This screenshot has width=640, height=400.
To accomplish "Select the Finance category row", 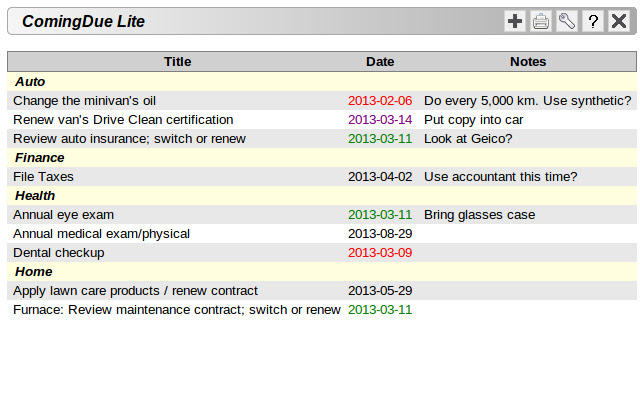I will point(40,157).
